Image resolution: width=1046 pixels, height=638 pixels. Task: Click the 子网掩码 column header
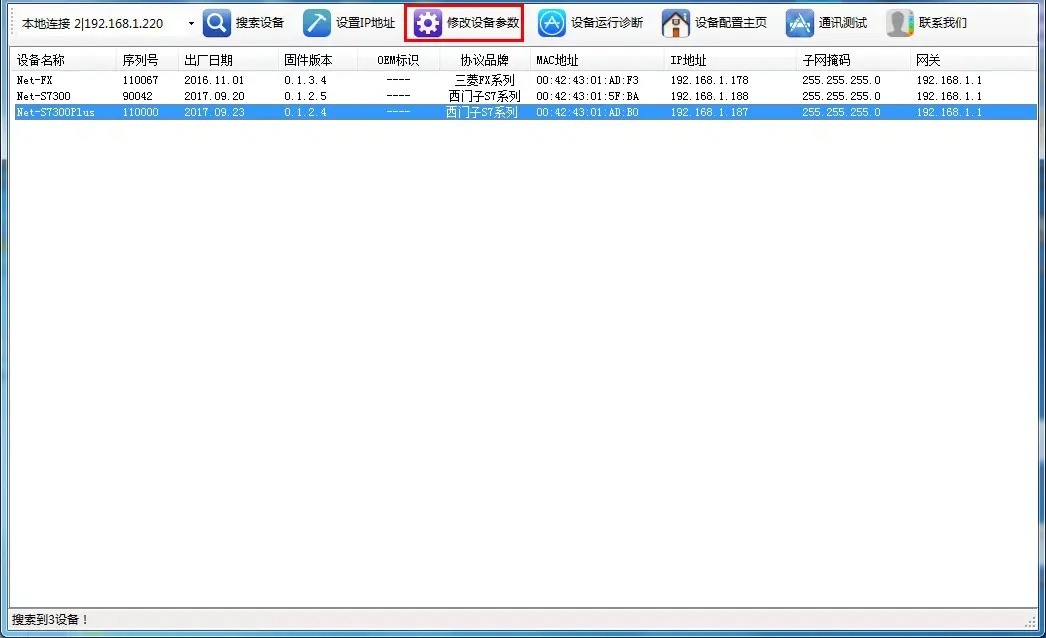[853, 60]
